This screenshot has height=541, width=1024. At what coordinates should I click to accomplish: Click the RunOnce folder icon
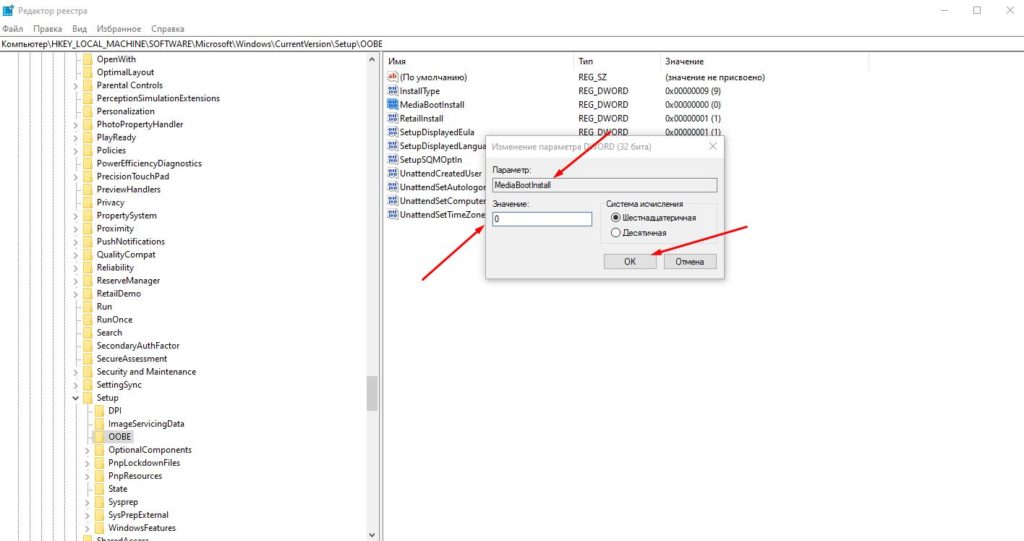88,320
